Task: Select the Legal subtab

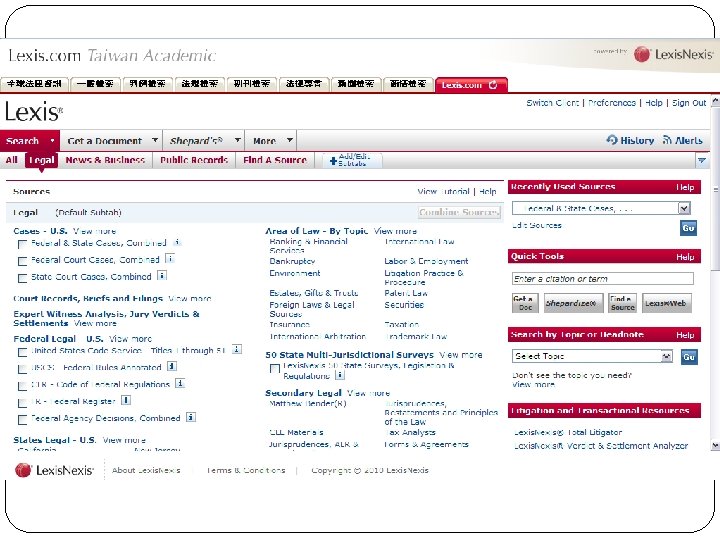Action: [41, 160]
